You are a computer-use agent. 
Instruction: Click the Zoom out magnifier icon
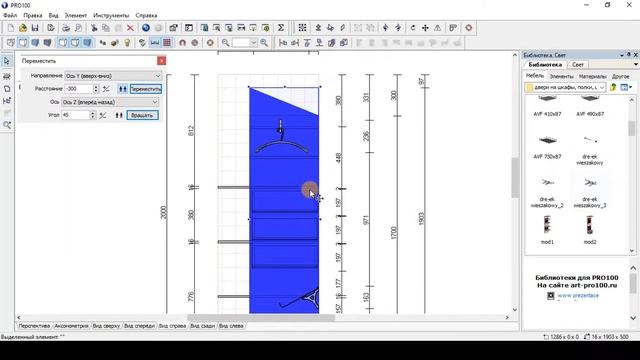coord(225,42)
